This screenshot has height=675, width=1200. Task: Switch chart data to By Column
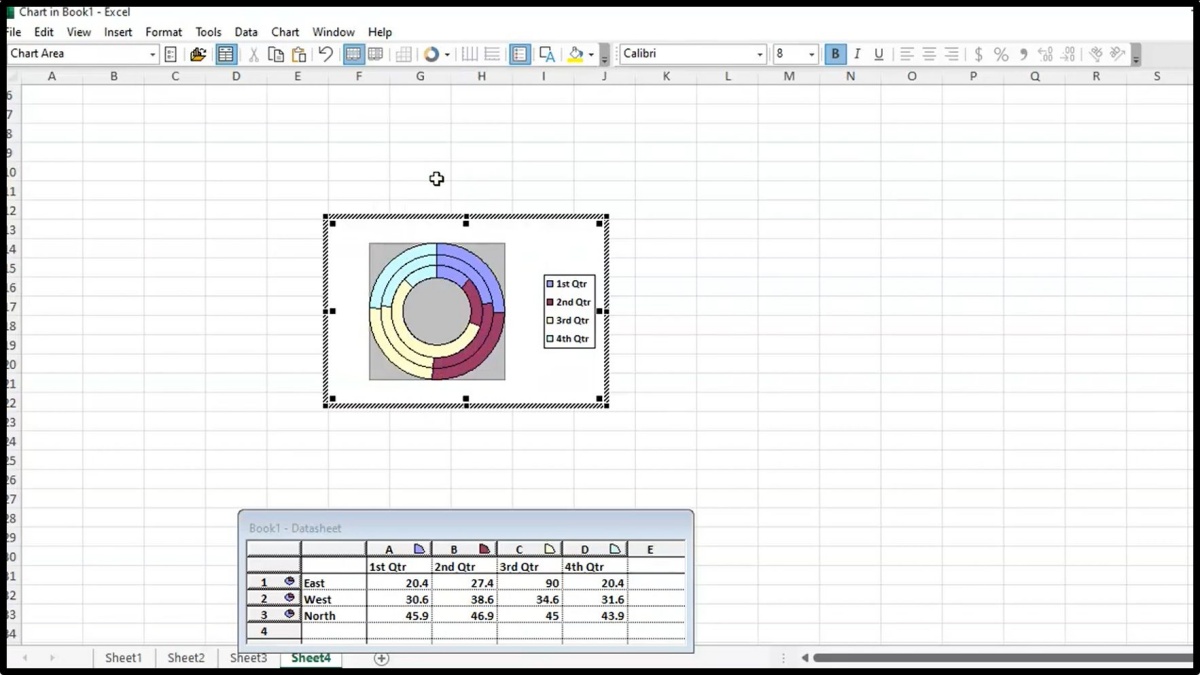coord(375,54)
